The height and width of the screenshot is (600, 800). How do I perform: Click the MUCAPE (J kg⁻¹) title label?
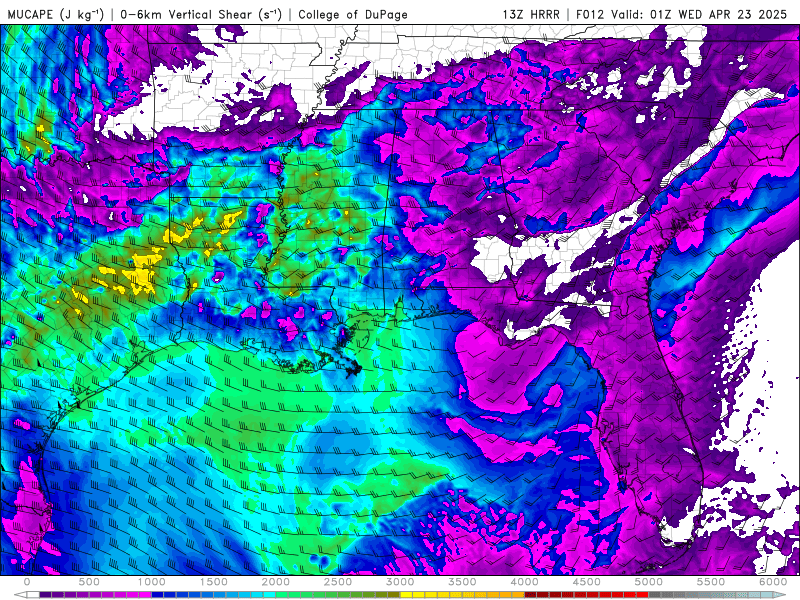(x=56, y=14)
